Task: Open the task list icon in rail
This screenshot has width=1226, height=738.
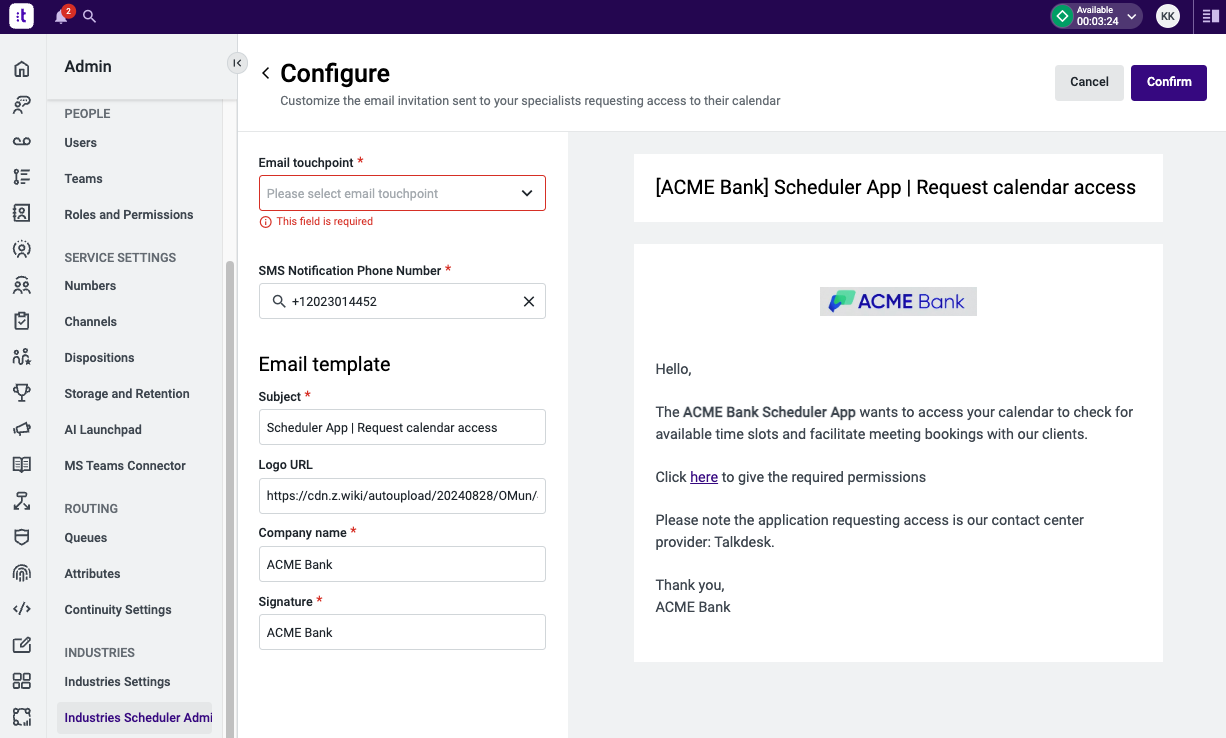Action: click(21, 177)
